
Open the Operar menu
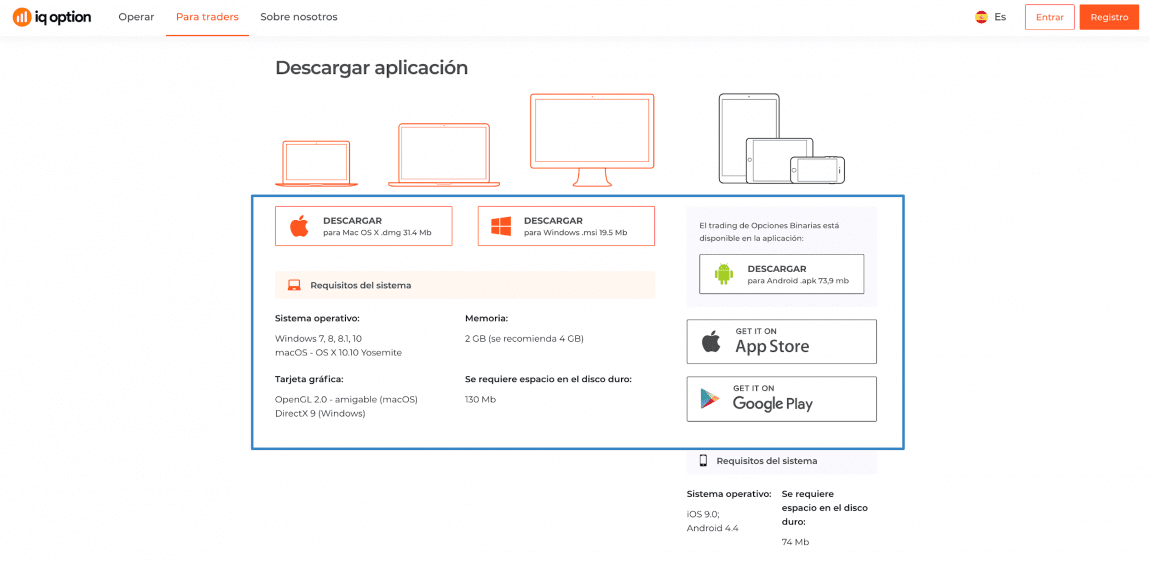[136, 17]
